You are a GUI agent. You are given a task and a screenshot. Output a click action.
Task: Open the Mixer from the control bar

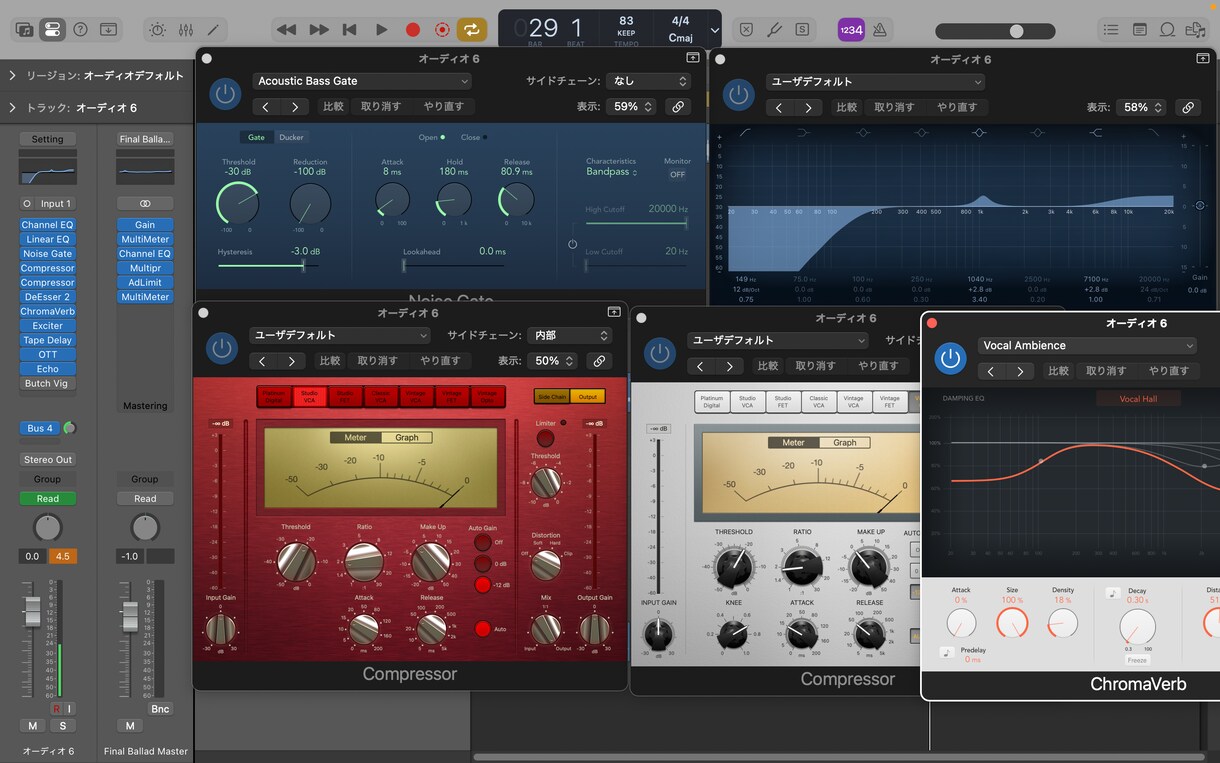point(185,30)
